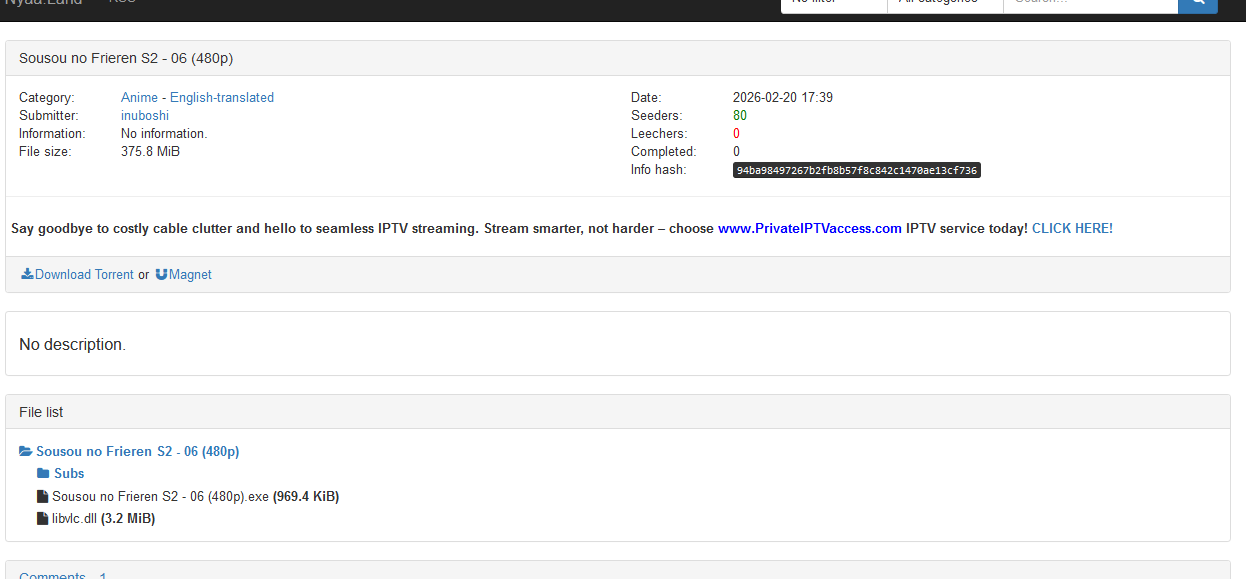The height and width of the screenshot is (579, 1246).
Task: Open the English-translated subcategory link
Action: coord(222,98)
